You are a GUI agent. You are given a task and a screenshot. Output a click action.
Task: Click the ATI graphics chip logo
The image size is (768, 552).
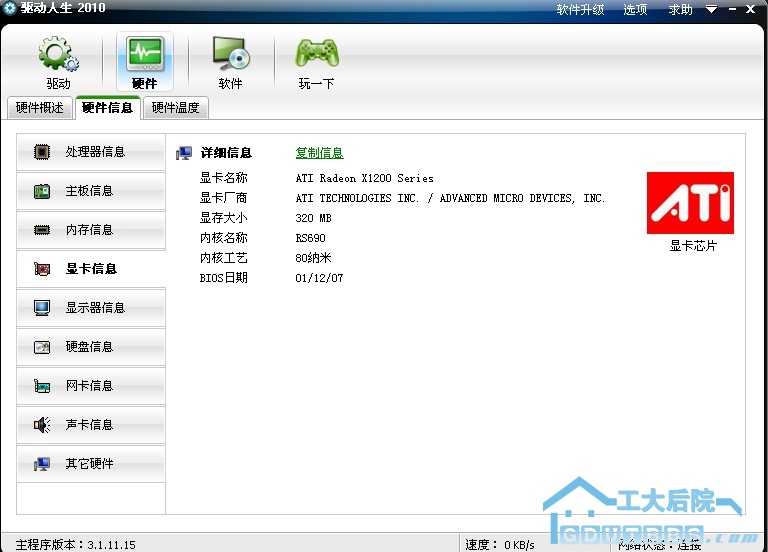(690, 203)
